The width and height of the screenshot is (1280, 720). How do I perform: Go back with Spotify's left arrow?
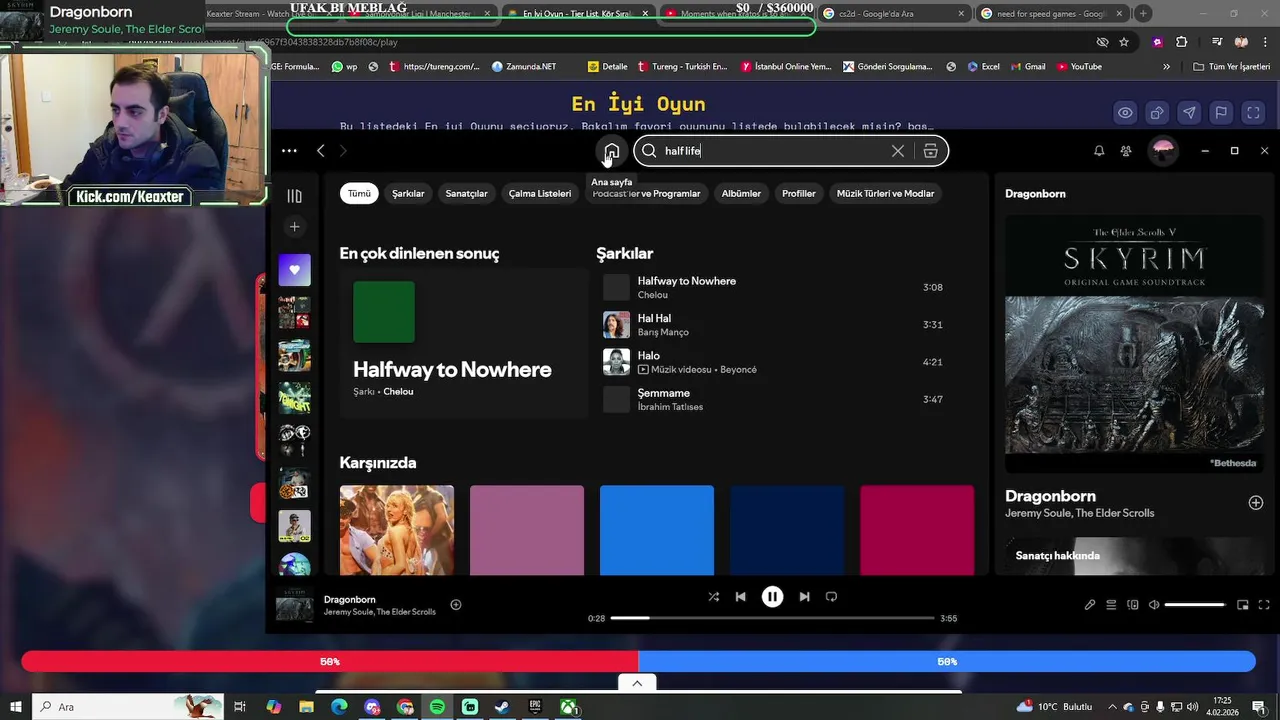(321, 151)
